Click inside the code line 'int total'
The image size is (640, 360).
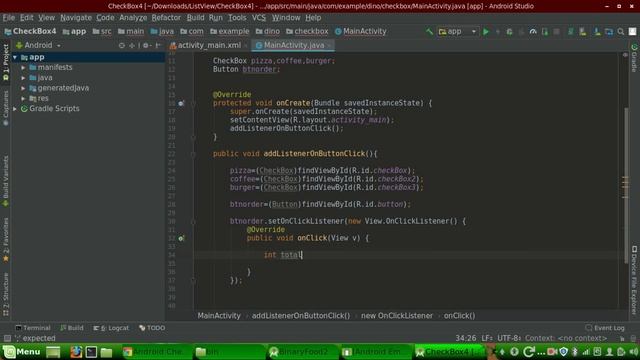tap(283, 255)
